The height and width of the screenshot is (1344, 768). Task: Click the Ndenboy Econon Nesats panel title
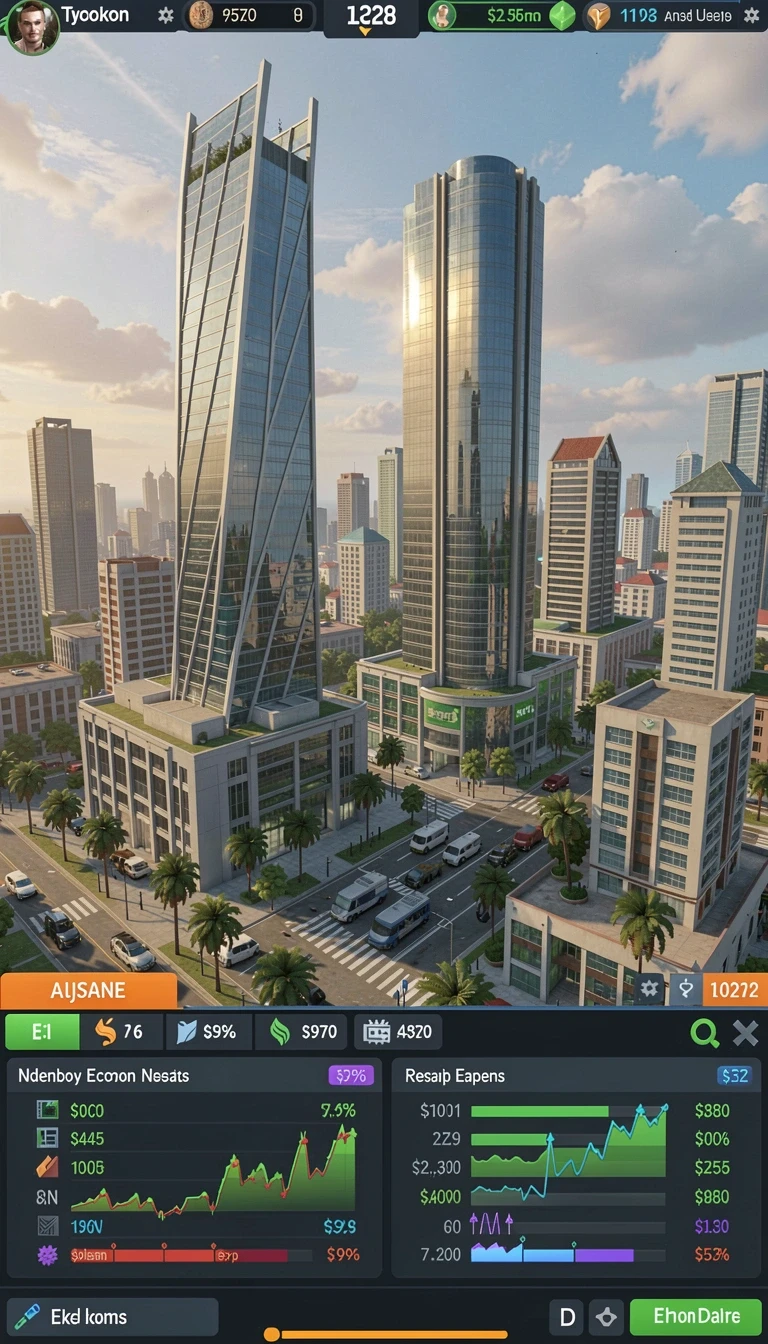tap(103, 1076)
